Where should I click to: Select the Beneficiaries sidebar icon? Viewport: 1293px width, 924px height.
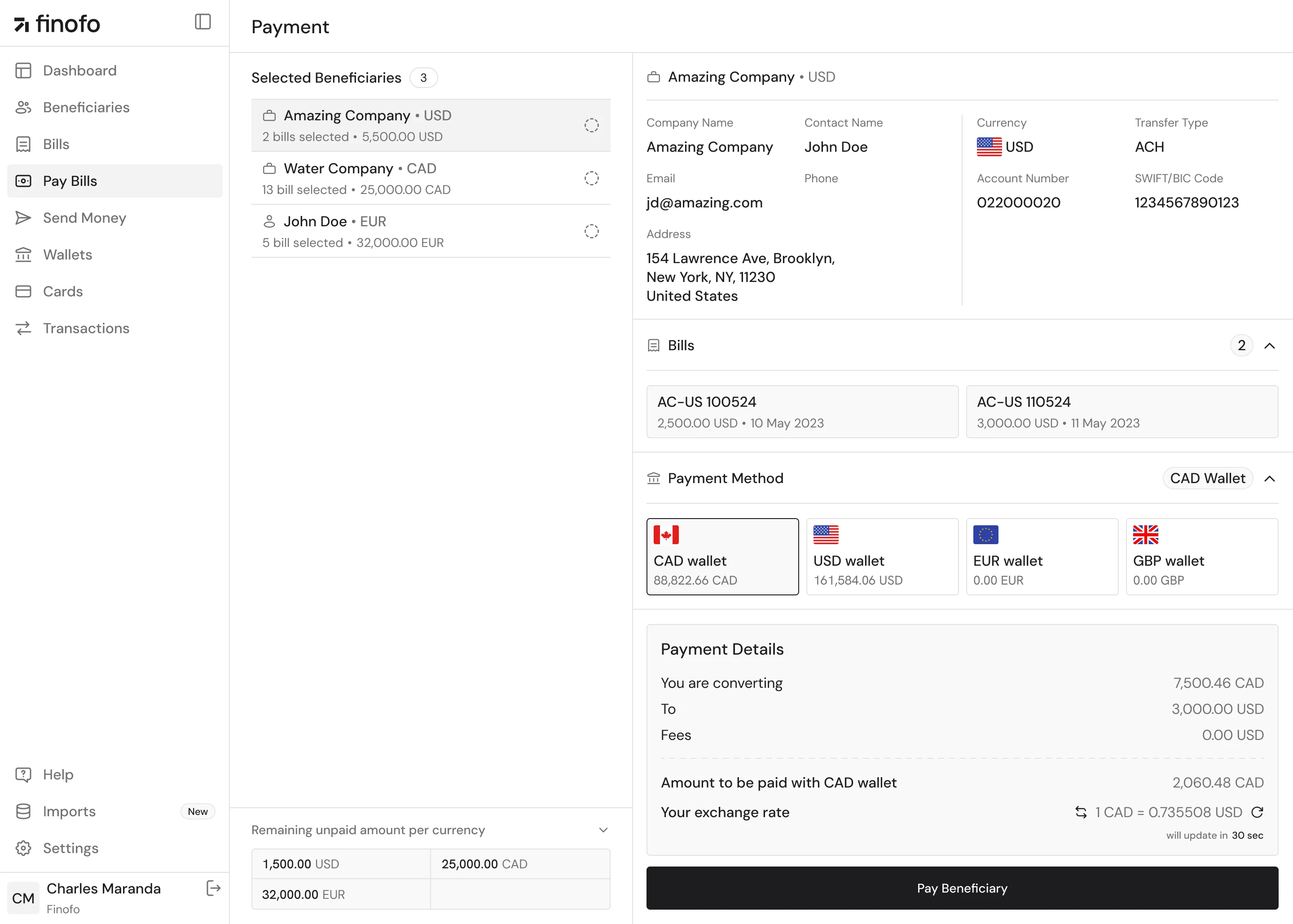point(23,107)
